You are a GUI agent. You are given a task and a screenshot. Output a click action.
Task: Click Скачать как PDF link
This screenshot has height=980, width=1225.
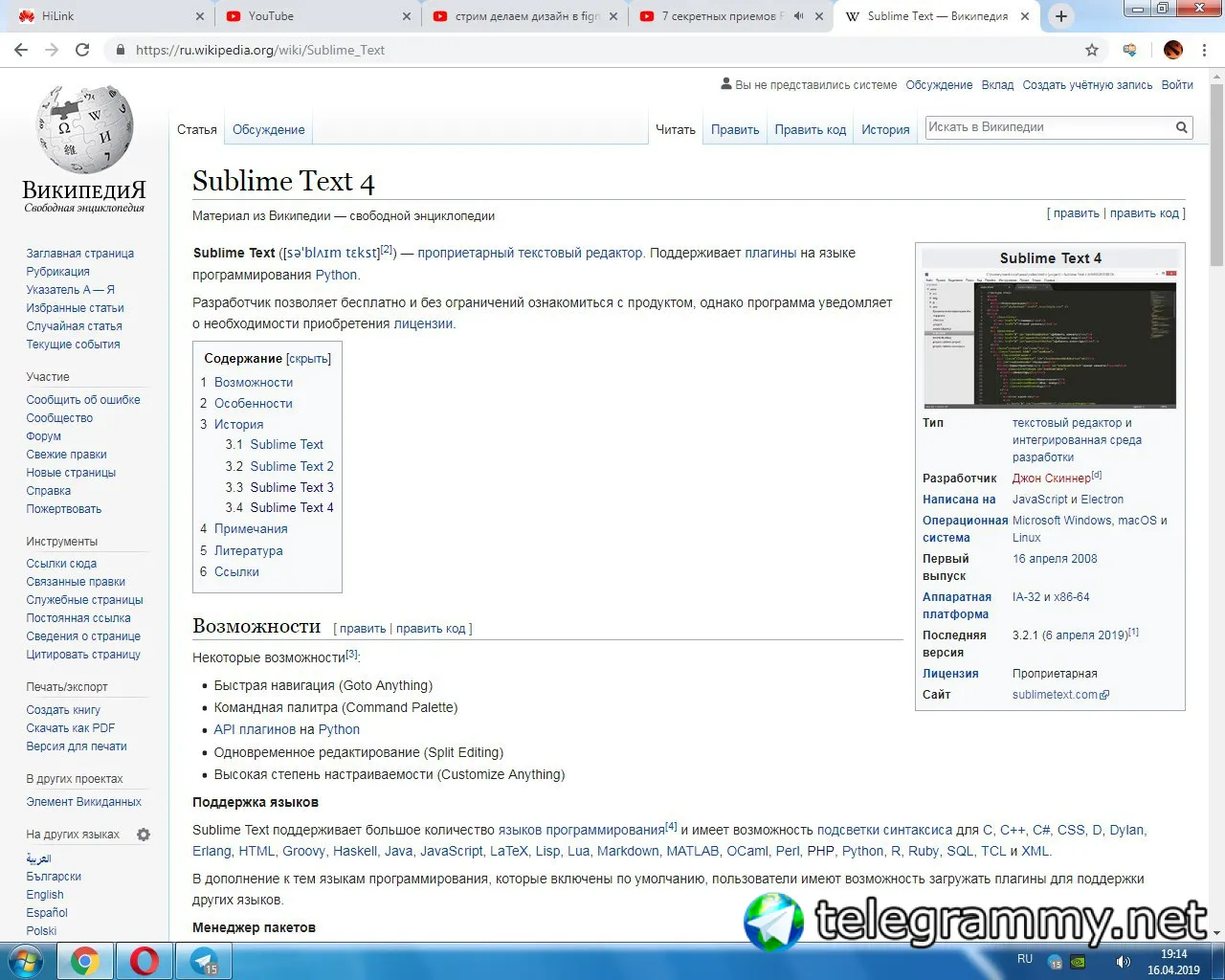coord(71,728)
